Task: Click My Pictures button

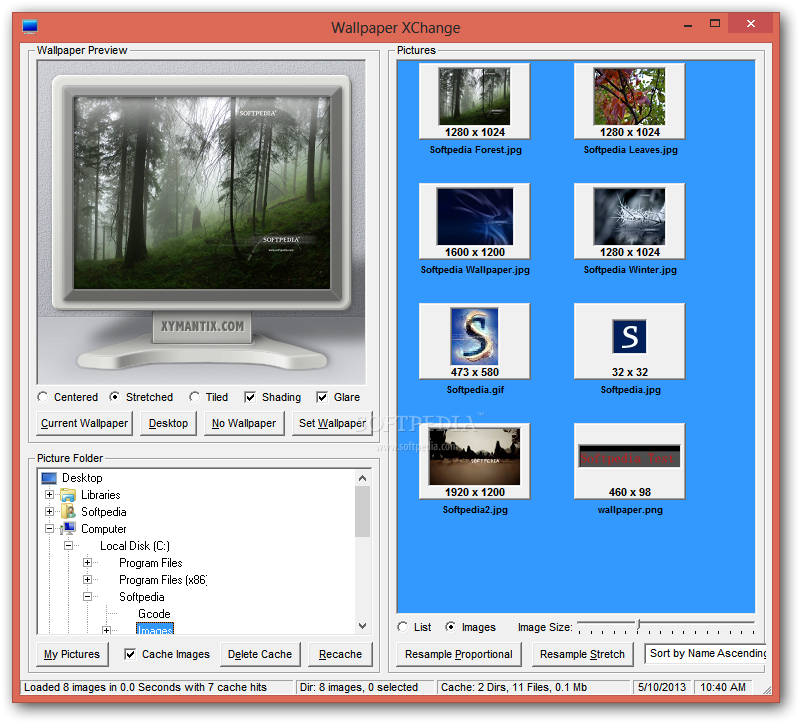Action: pyautogui.click(x=72, y=654)
